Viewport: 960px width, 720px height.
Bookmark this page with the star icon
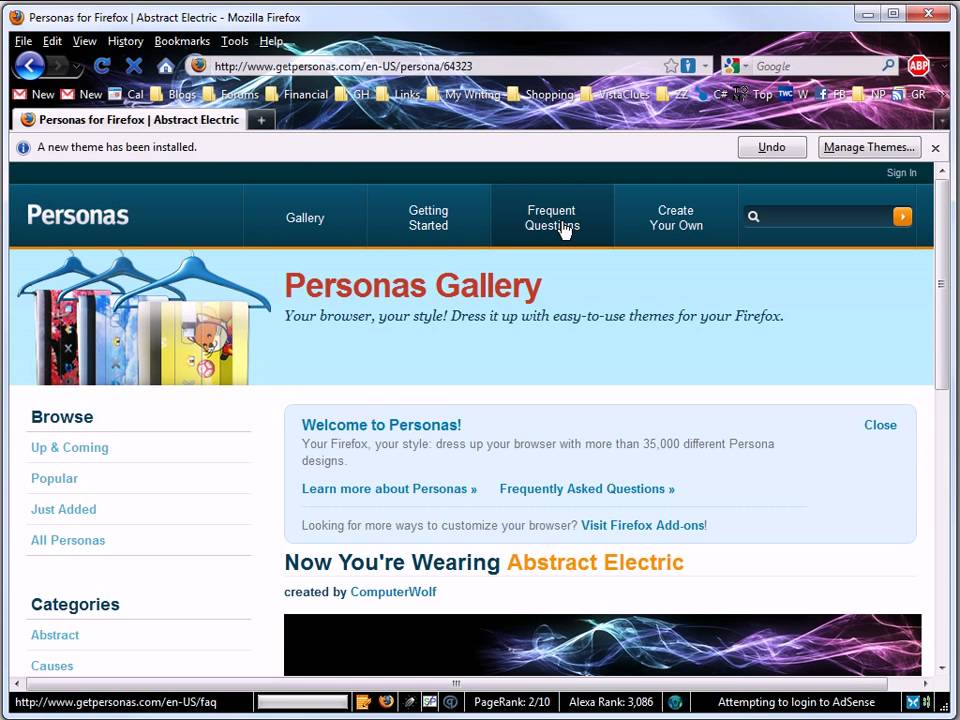tap(671, 66)
